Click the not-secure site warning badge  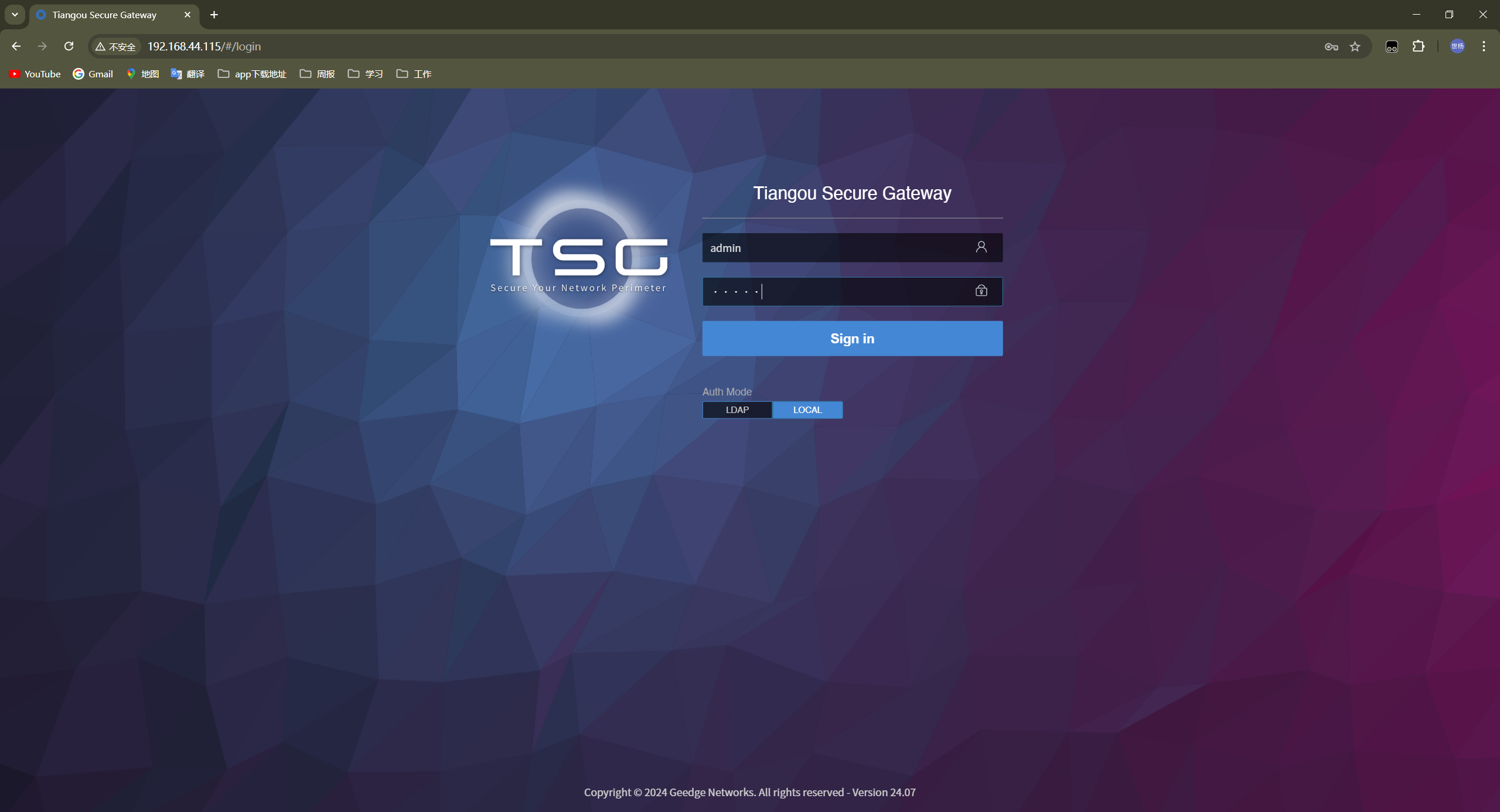coord(115,46)
